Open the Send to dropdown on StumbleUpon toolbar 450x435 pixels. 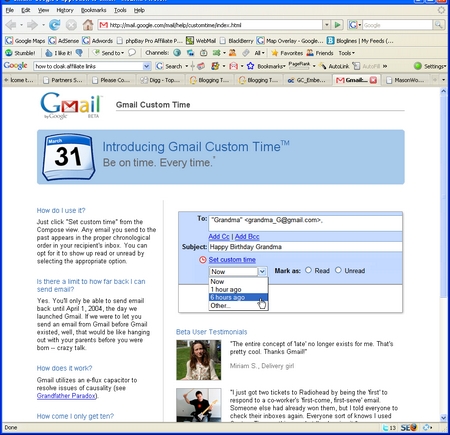pyautogui.click(x=108, y=53)
